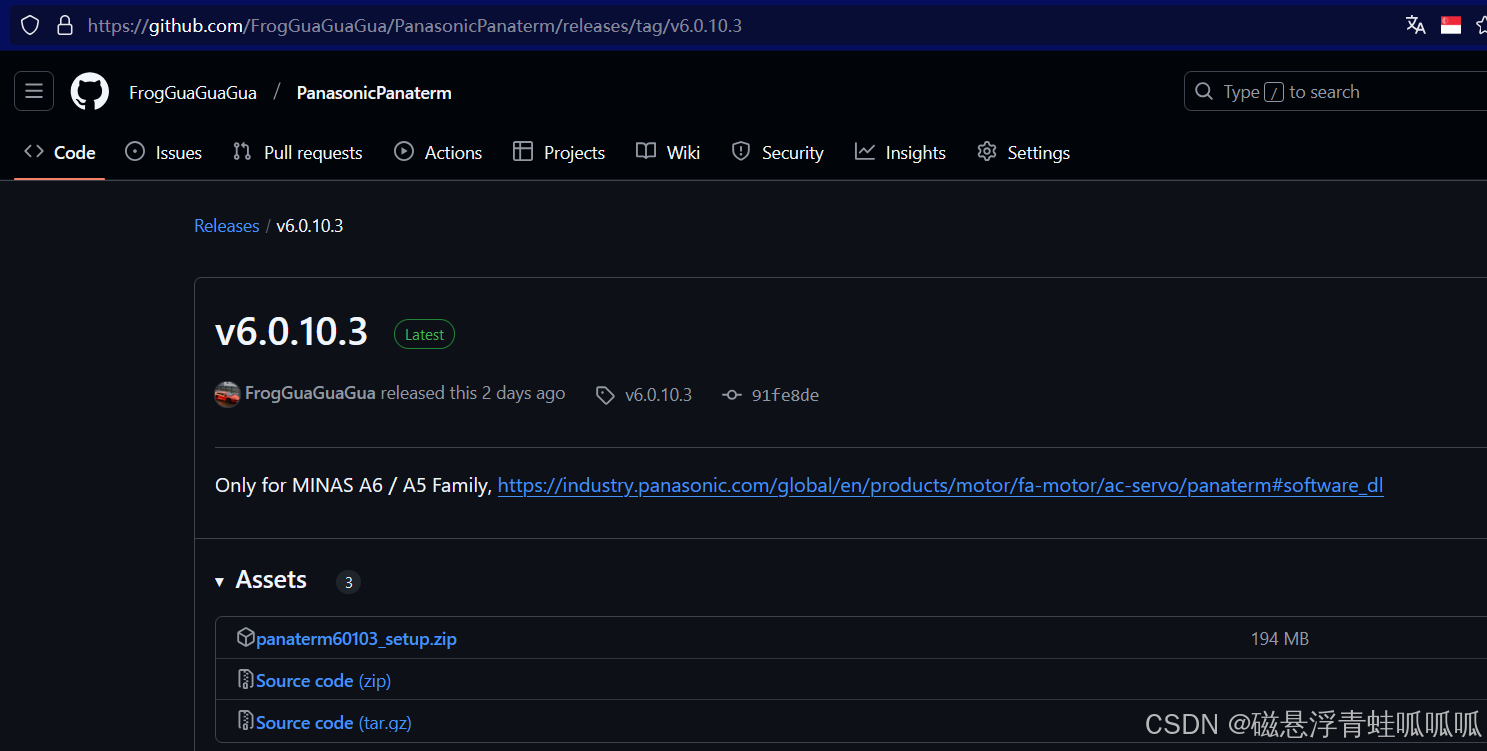Download Source code (zip)
This screenshot has width=1487, height=751.
(x=323, y=680)
